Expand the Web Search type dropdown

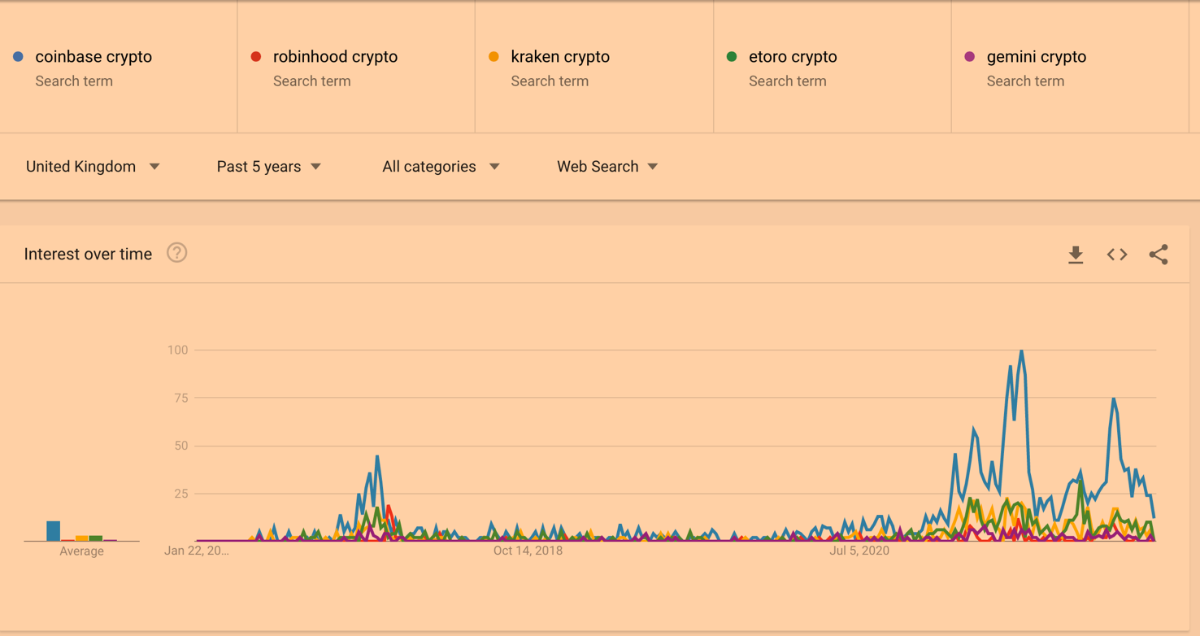[607, 167]
